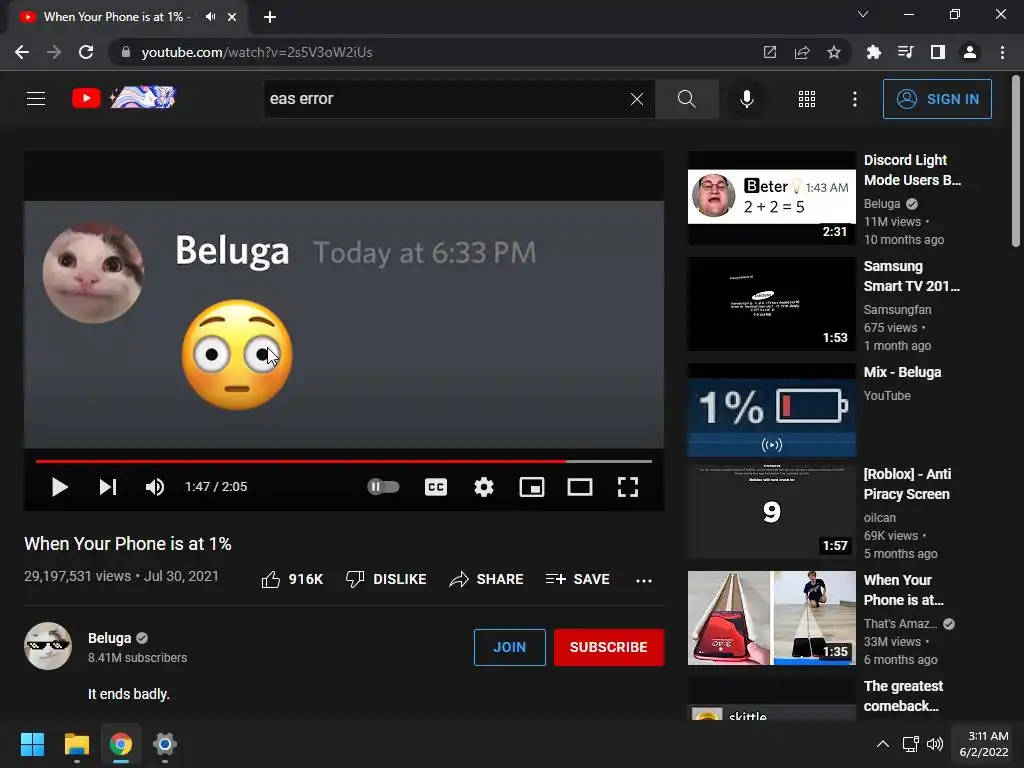Viewport: 1024px width, 768px height.
Task: Open a new browser tab
Action: [x=270, y=17]
